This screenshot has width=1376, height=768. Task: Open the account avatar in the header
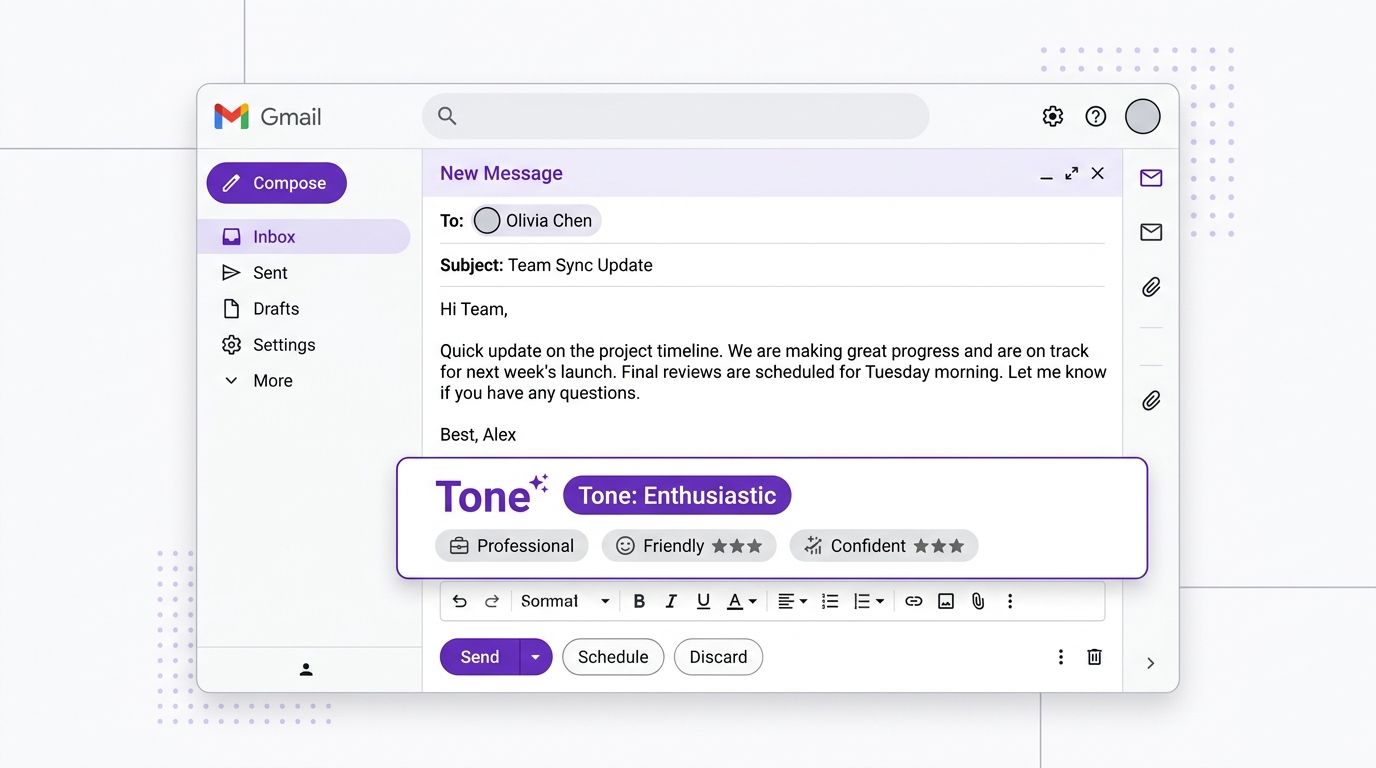tap(1143, 117)
